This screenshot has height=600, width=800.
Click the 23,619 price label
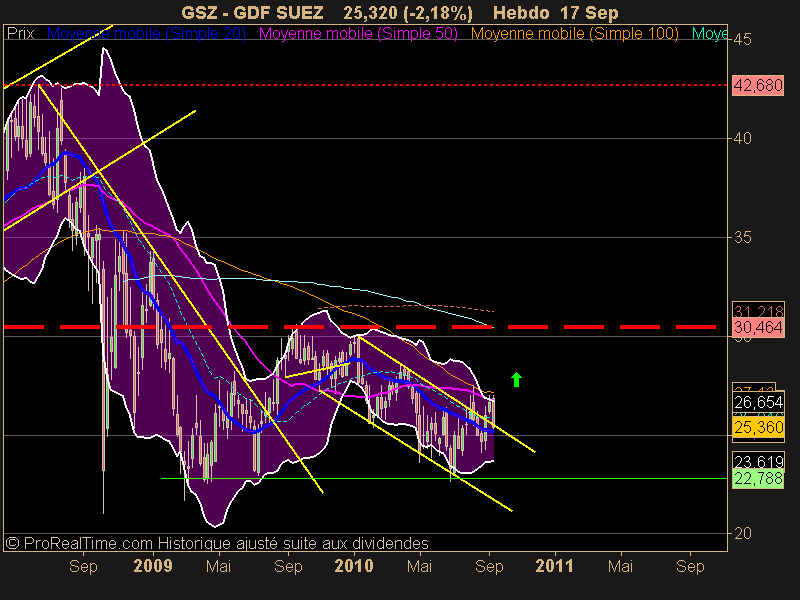(758, 461)
